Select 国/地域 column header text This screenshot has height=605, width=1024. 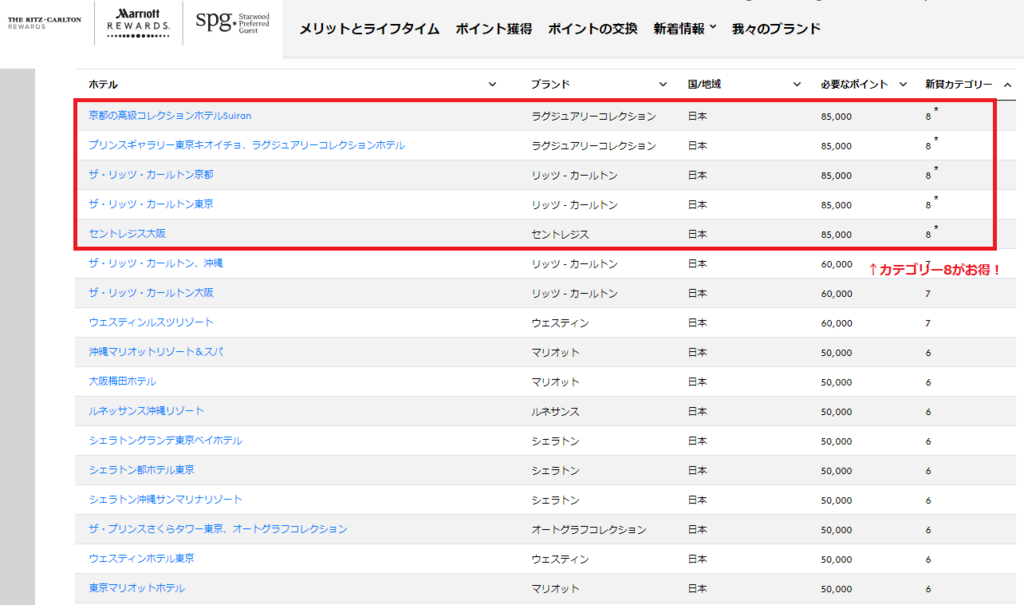pyautogui.click(x=704, y=84)
